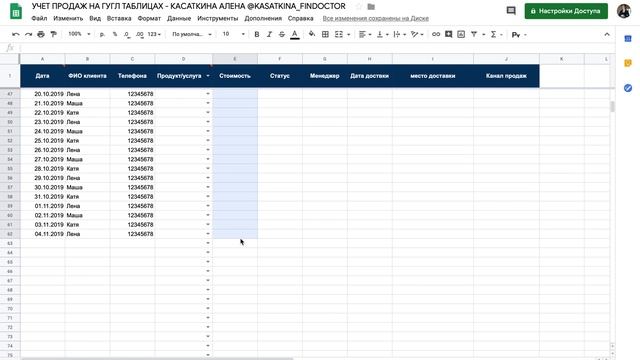640x360 pixels.
Task: Insert a link using chain icon
Action: (436, 35)
